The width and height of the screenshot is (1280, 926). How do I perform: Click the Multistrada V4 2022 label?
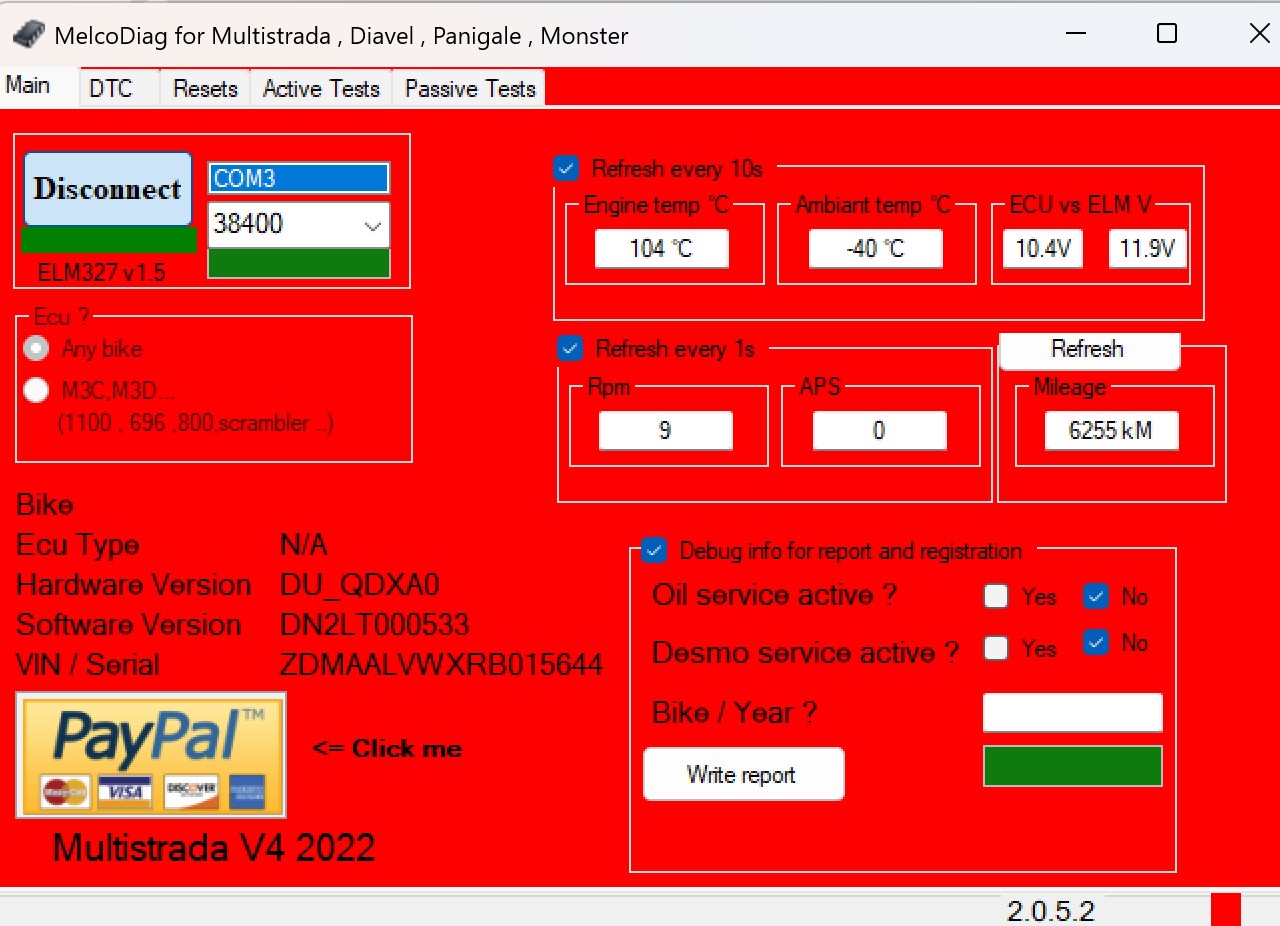pyautogui.click(x=214, y=847)
